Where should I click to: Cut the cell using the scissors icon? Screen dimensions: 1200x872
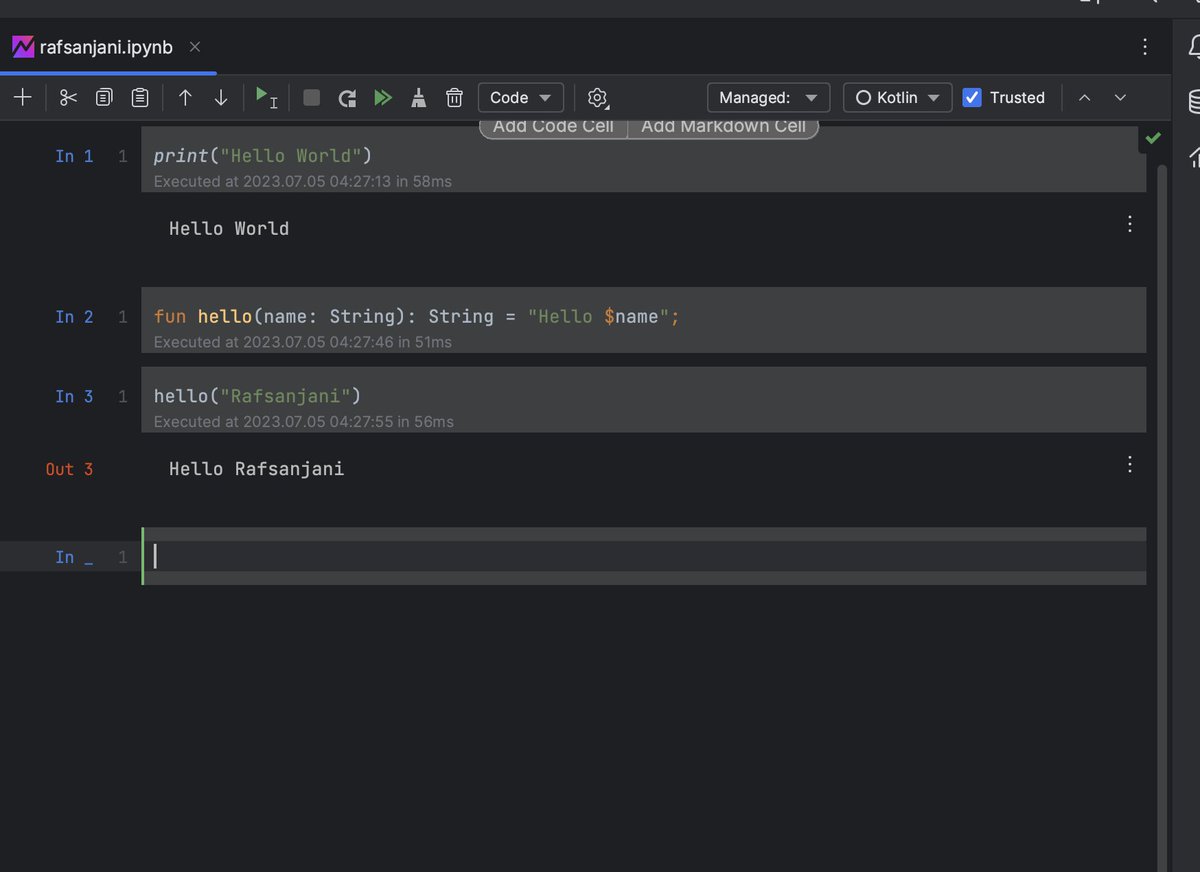[x=67, y=97]
